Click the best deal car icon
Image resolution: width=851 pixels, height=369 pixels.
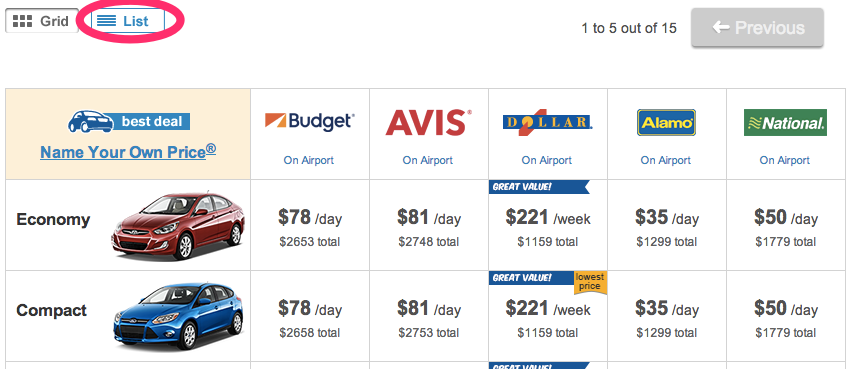pyautogui.click(x=90, y=122)
